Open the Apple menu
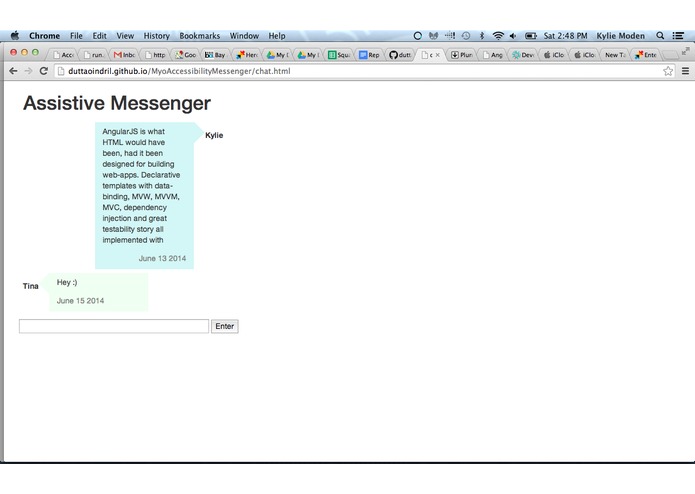The width and height of the screenshot is (695, 494). click(x=15, y=35)
